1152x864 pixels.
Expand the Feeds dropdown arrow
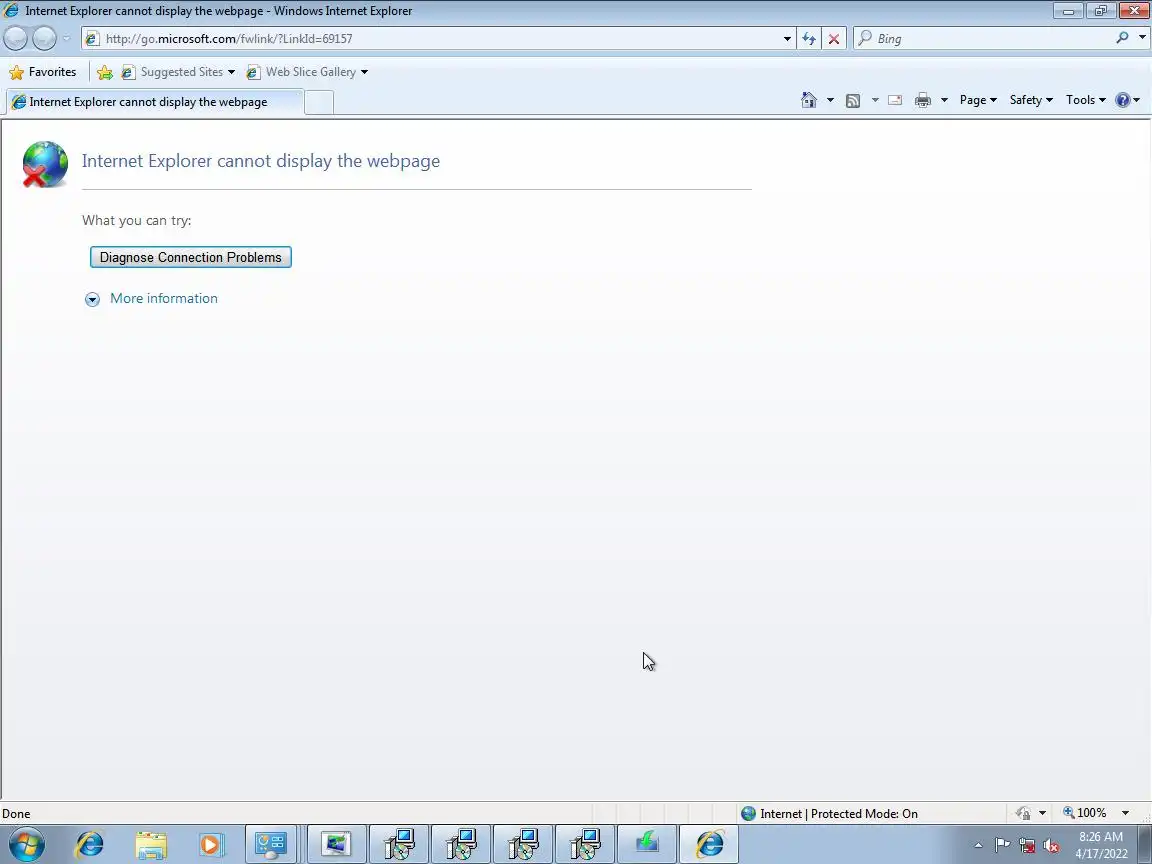pos(875,100)
